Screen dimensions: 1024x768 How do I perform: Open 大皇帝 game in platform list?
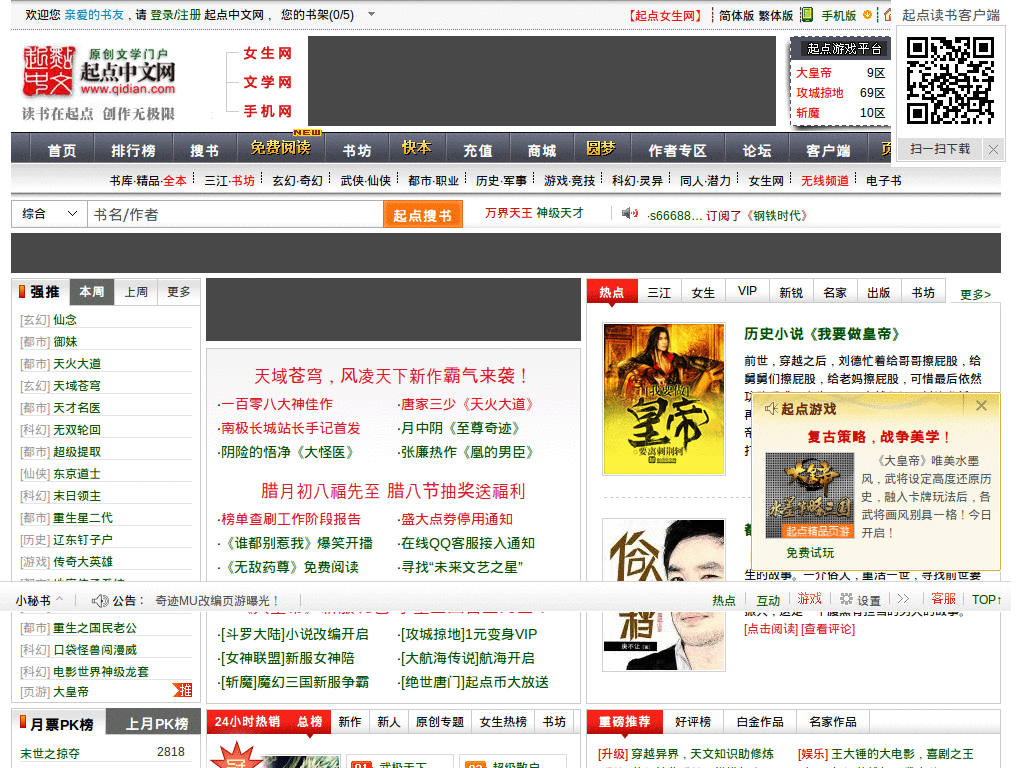813,72
